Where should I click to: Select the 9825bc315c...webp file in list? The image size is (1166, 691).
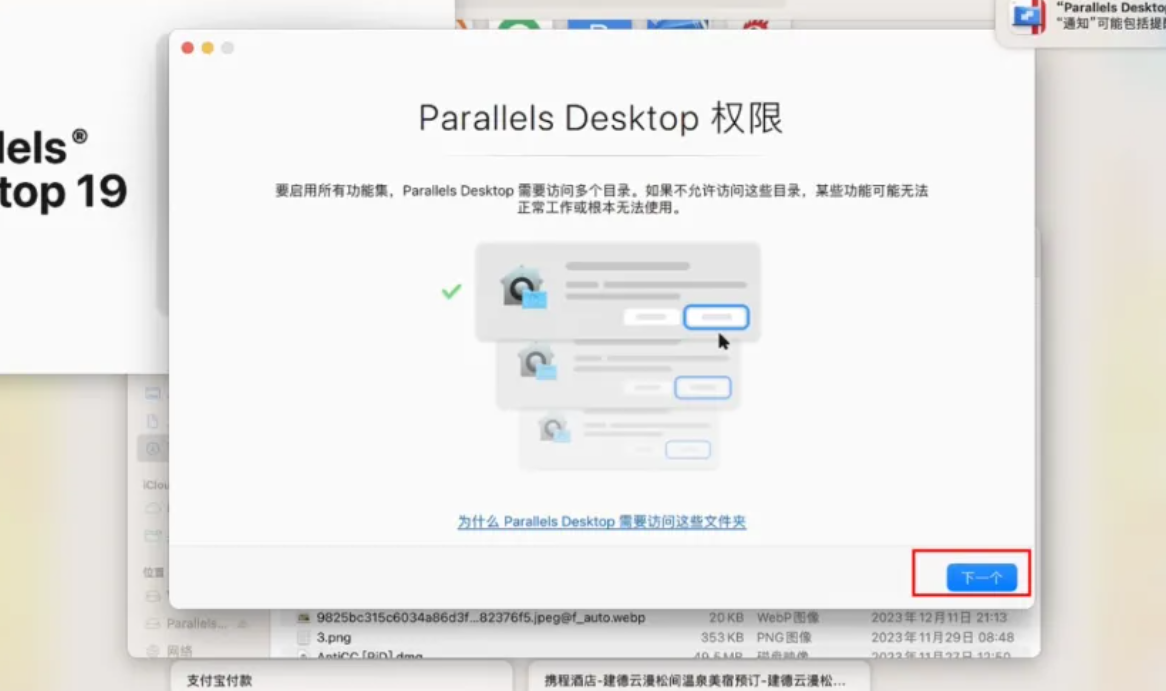(480, 618)
